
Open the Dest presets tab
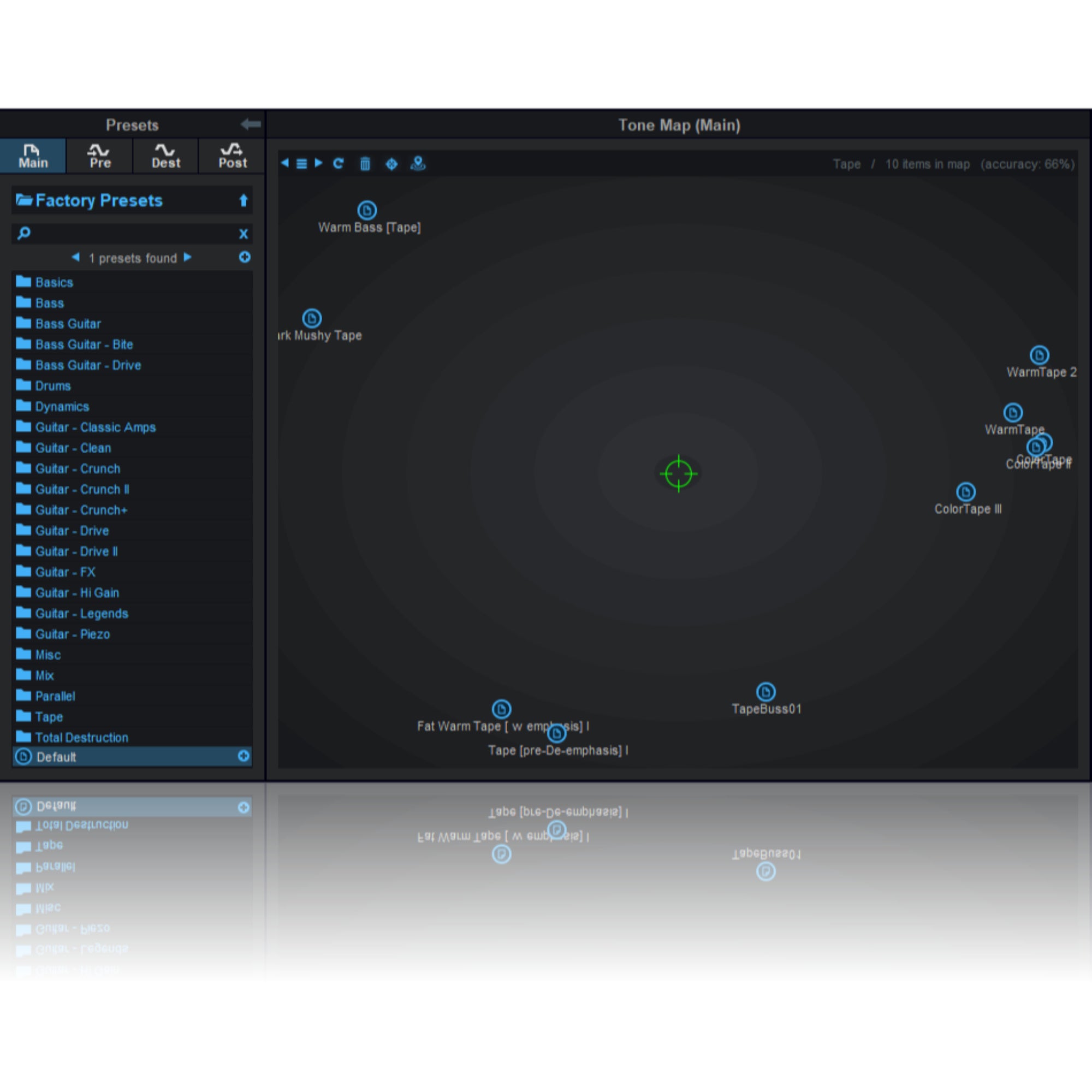[165, 156]
